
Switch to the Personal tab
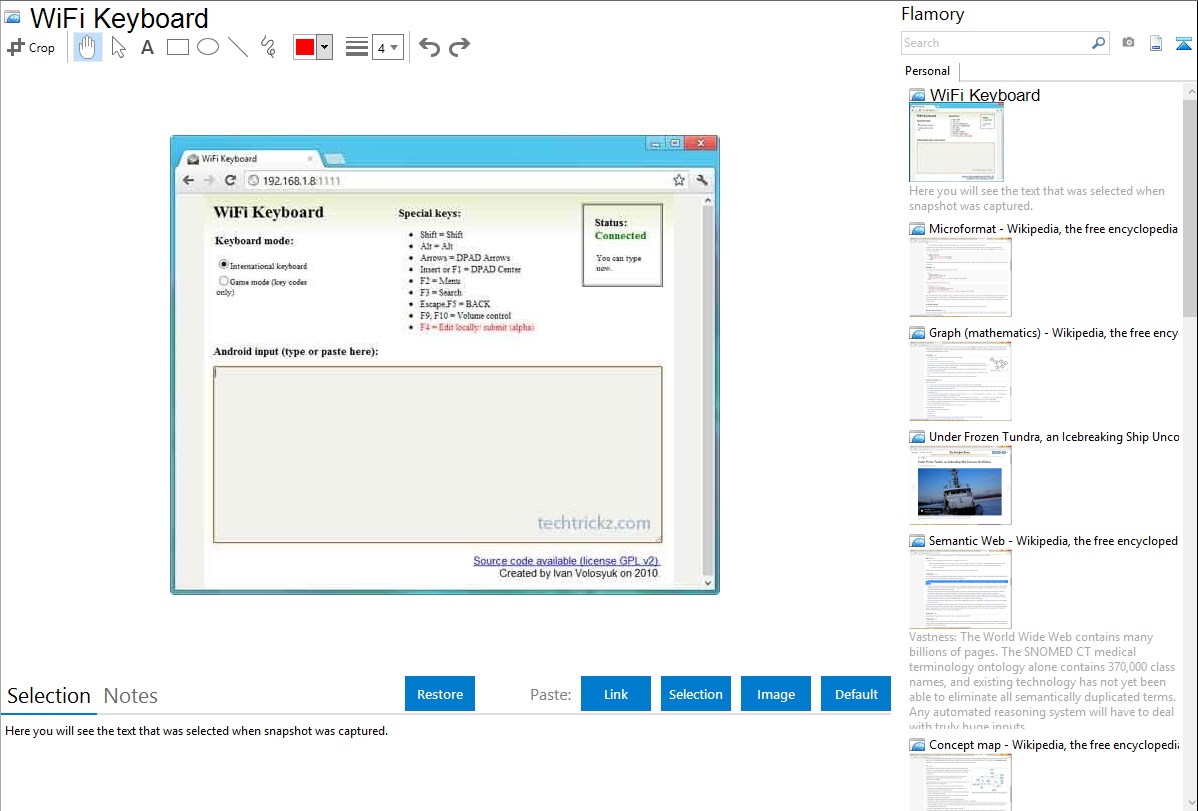click(927, 70)
